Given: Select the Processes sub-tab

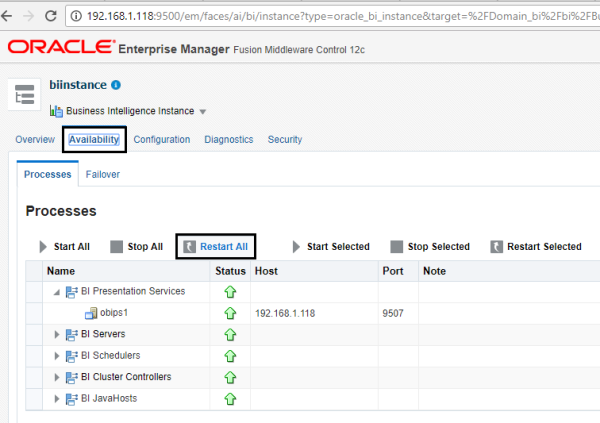Looking at the screenshot, I should point(47,174).
